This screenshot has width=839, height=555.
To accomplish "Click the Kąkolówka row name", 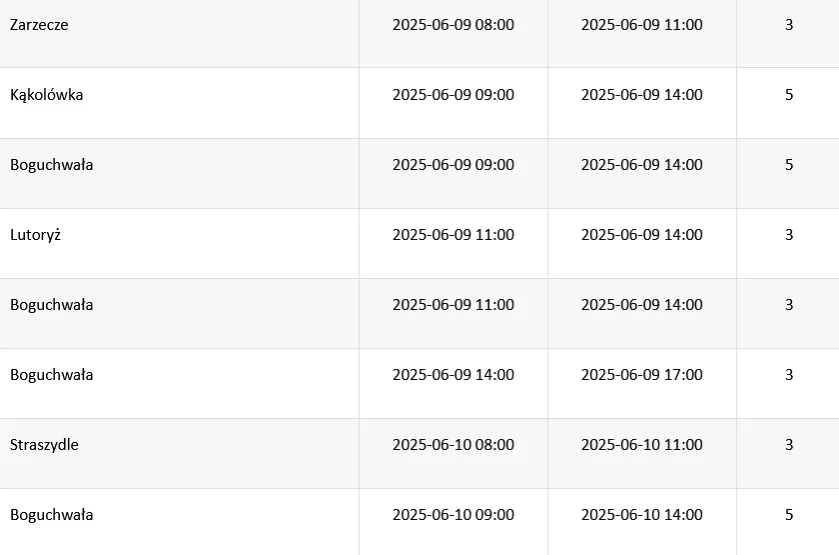I will point(47,95).
